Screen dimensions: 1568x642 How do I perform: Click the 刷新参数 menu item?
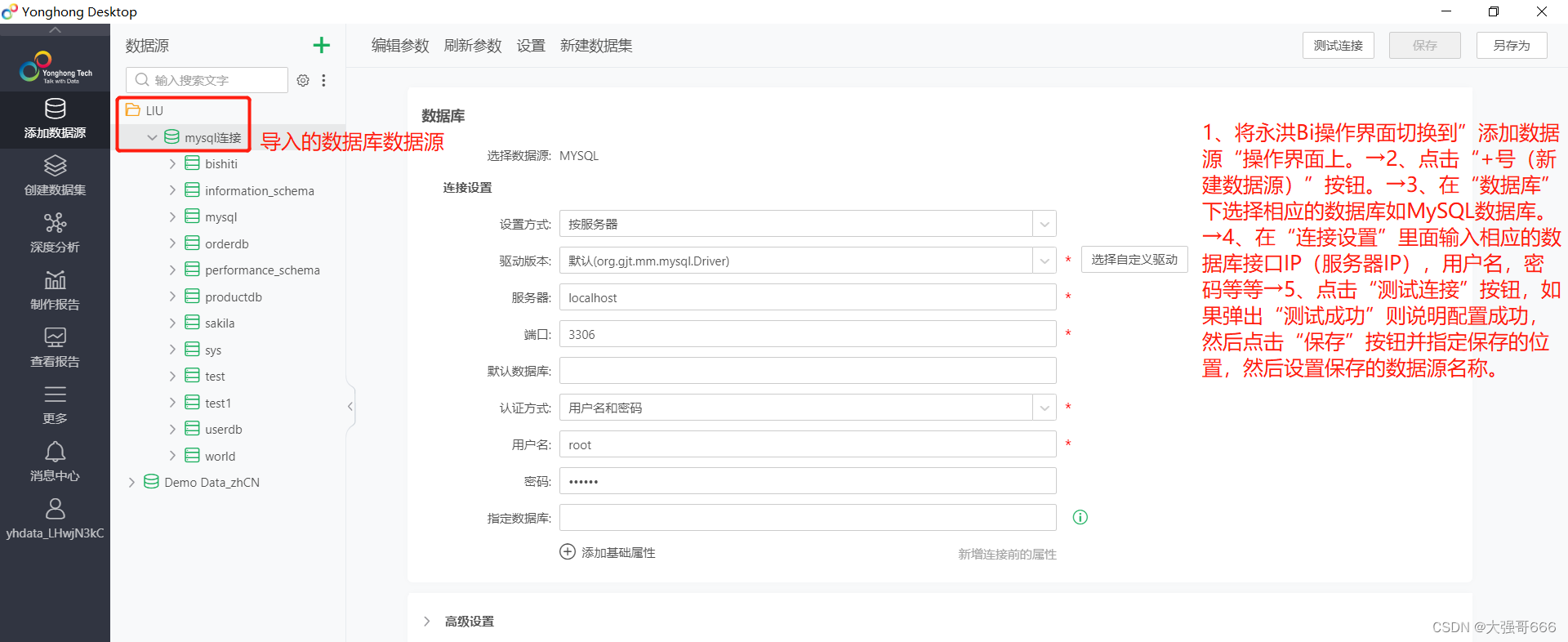[x=473, y=46]
